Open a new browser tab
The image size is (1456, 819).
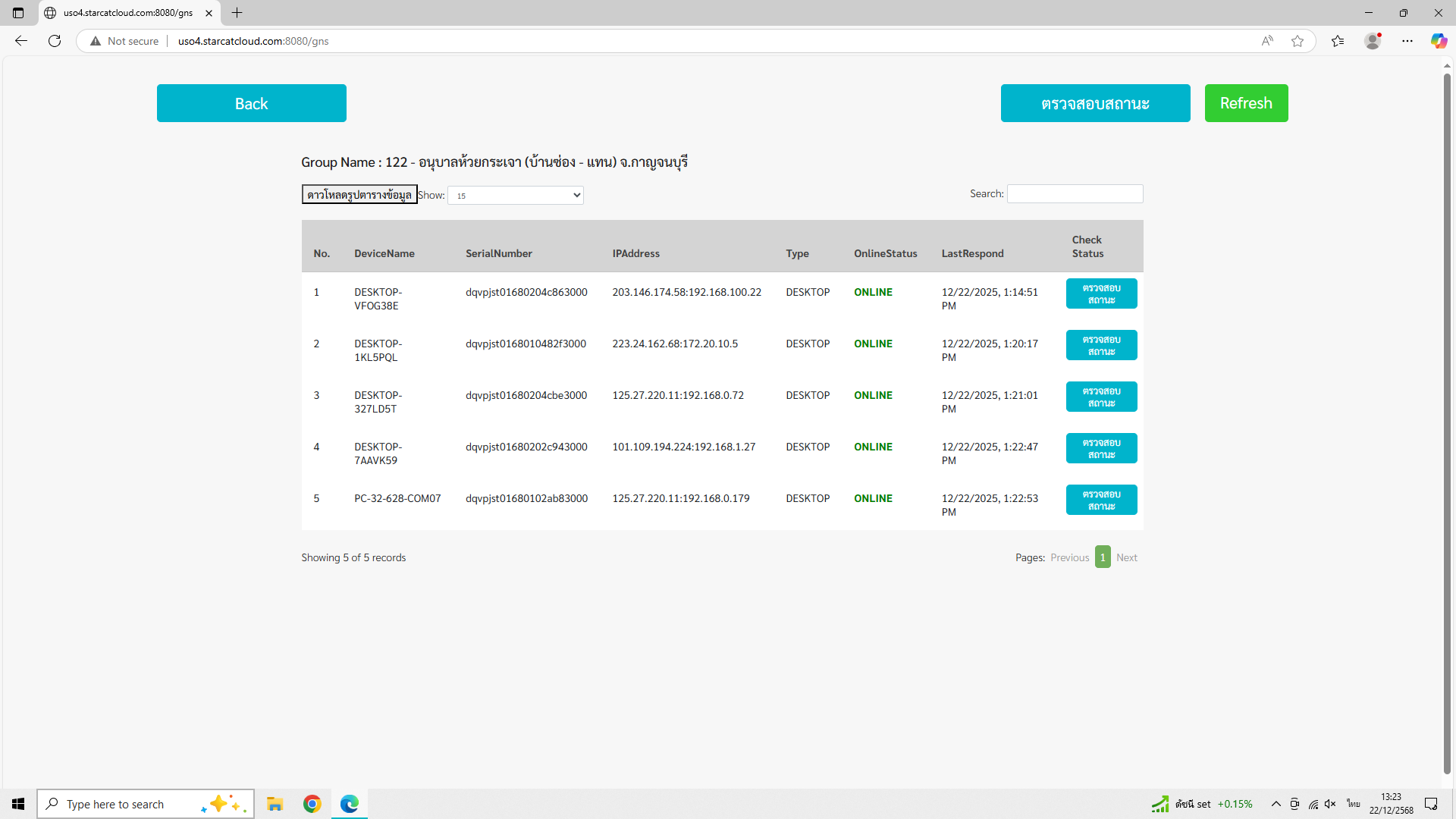(x=237, y=13)
